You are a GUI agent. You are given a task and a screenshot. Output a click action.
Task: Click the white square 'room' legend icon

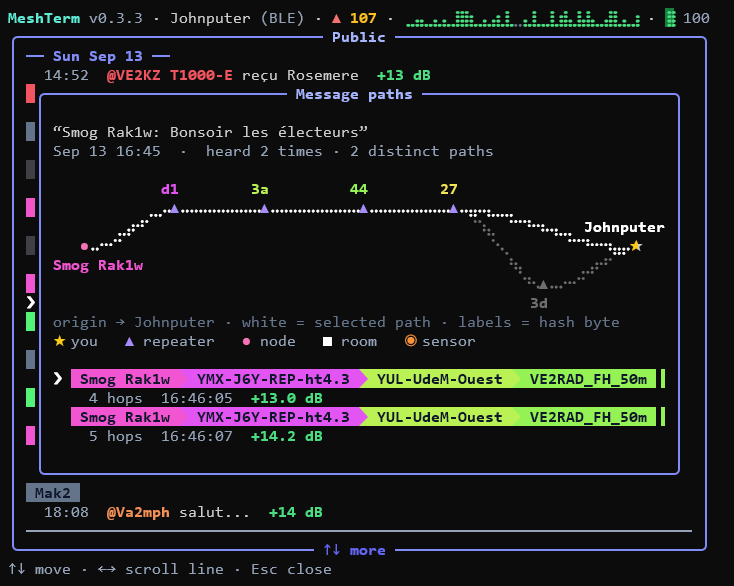tap(327, 342)
